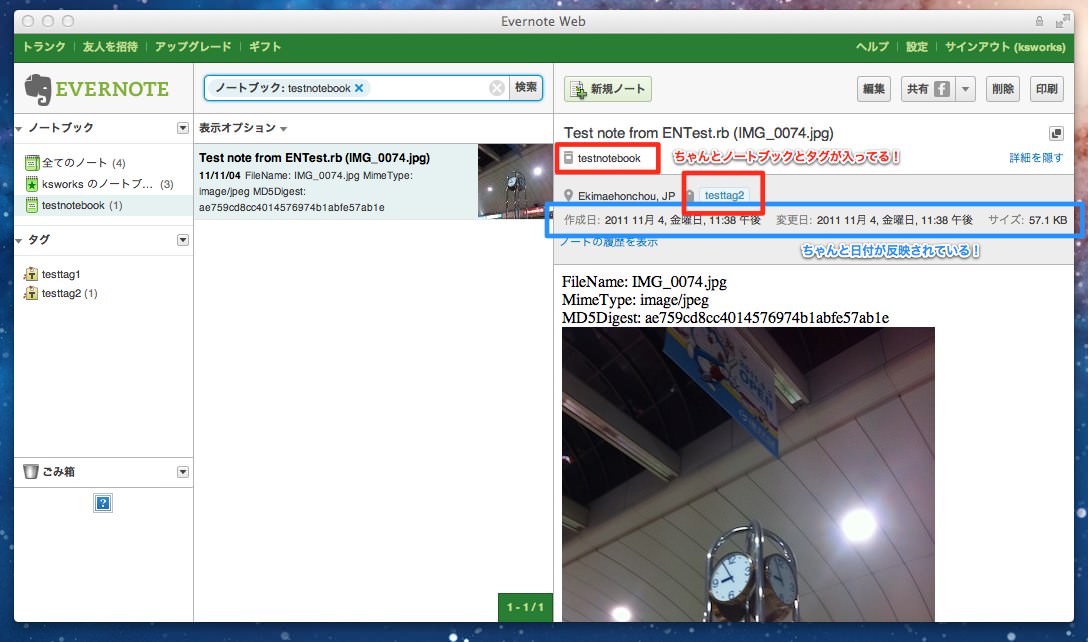
Task: Open the タグ section dropdown menu
Action: [182, 240]
